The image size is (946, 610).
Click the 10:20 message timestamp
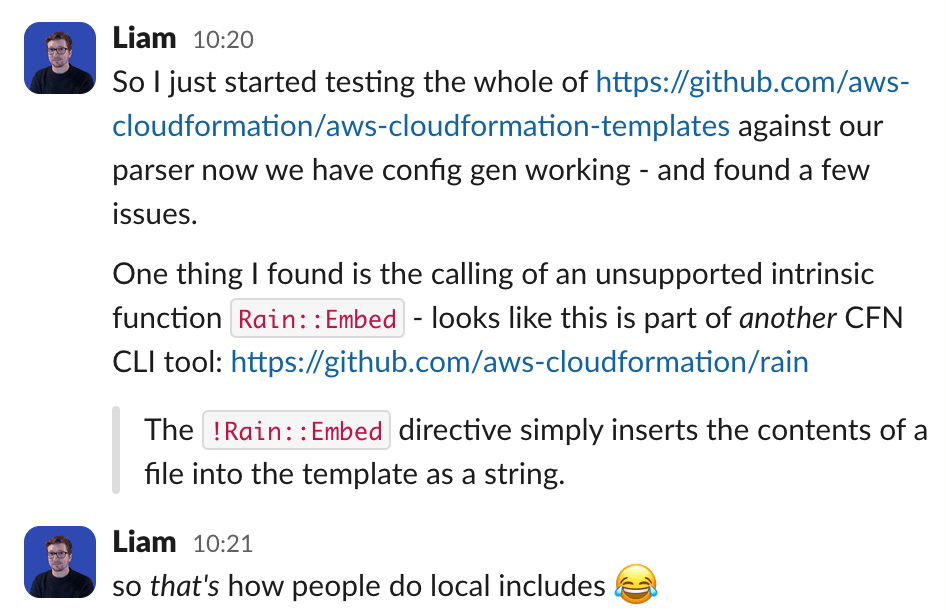pyautogui.click(x=223, y=41)
